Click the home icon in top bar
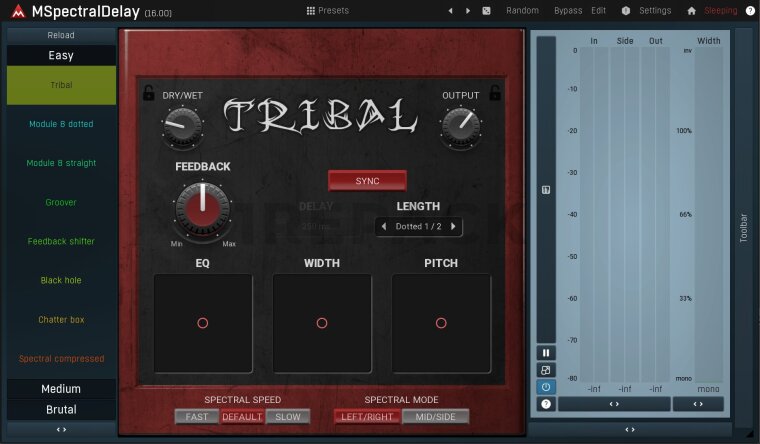Viewport: 760px width, 444px height. (x=691, y=10)
